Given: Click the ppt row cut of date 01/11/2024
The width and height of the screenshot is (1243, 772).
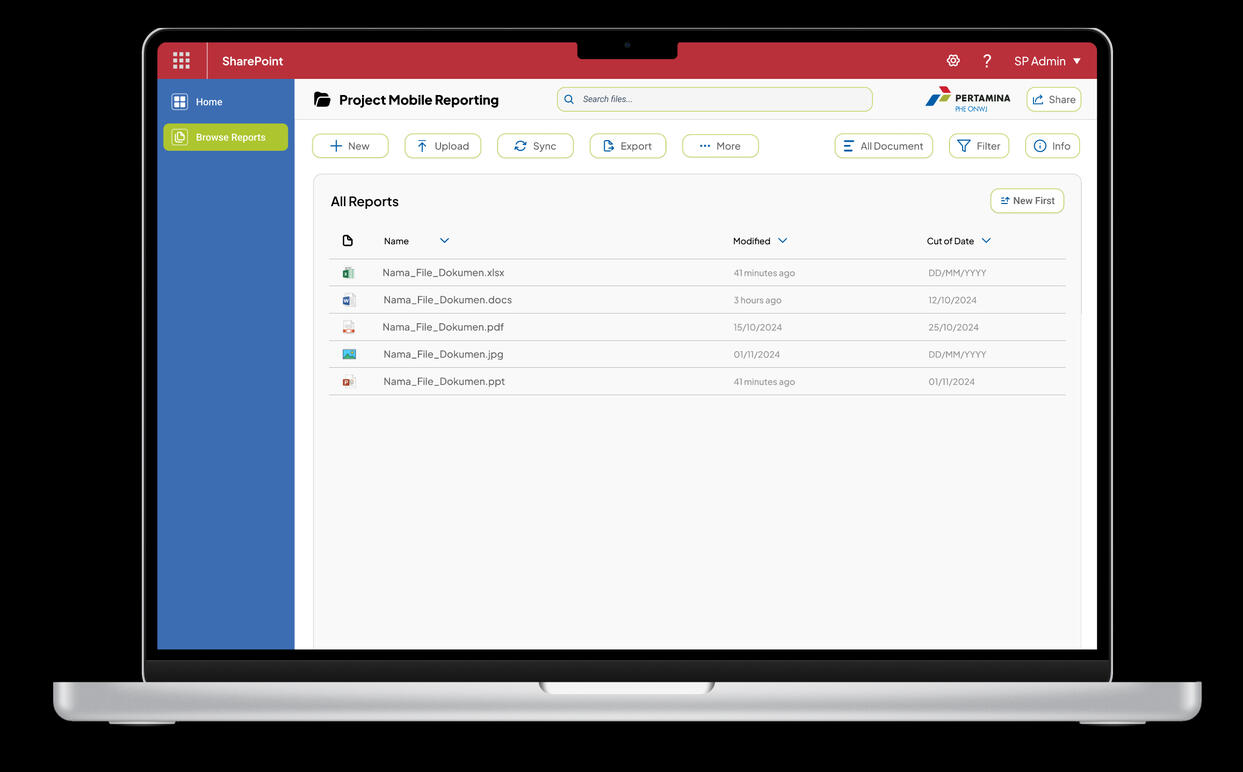Looking at the screenshot, I should (951, 381).
